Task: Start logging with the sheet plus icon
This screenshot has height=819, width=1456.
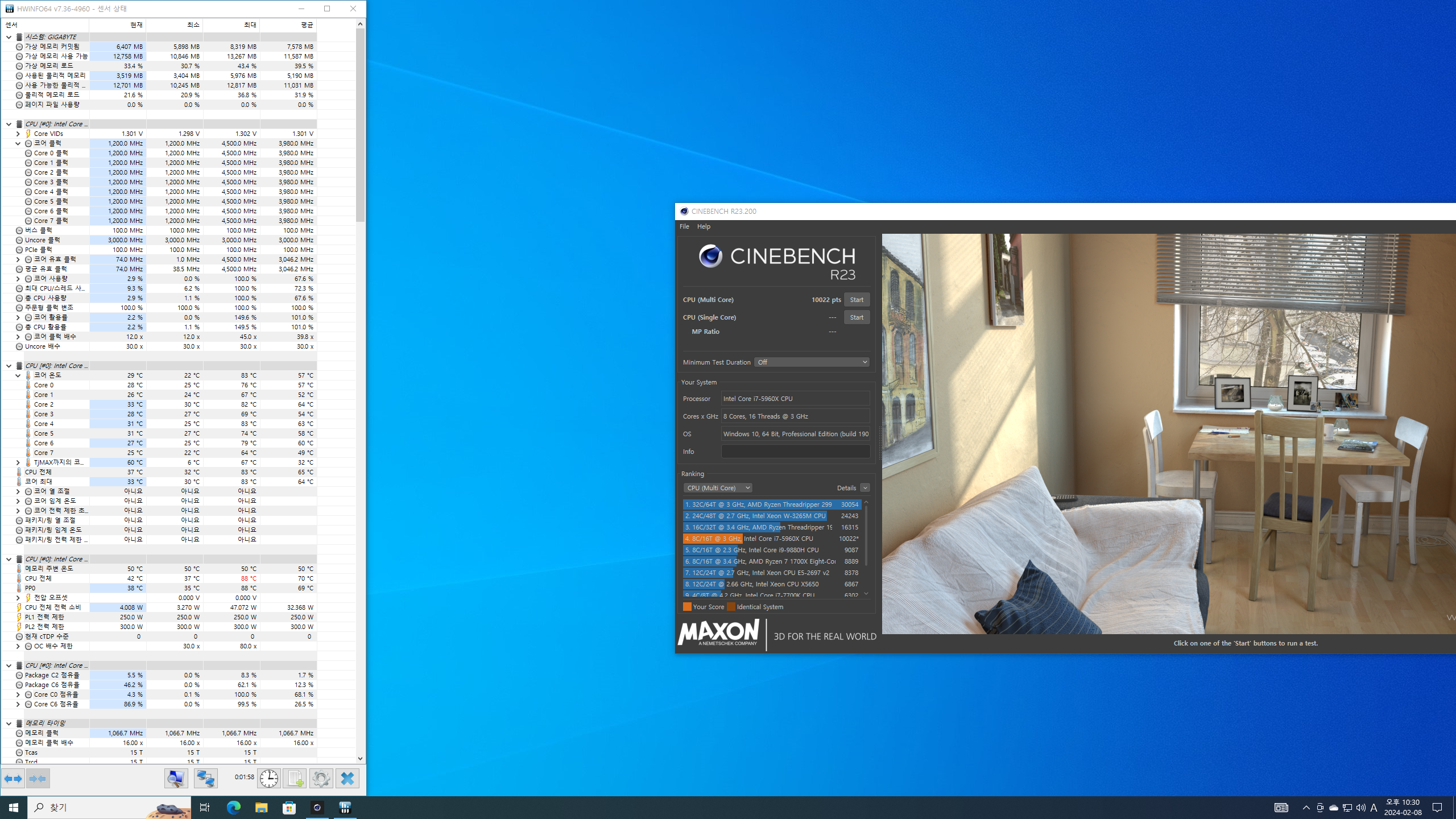Action: coord(295,778)
